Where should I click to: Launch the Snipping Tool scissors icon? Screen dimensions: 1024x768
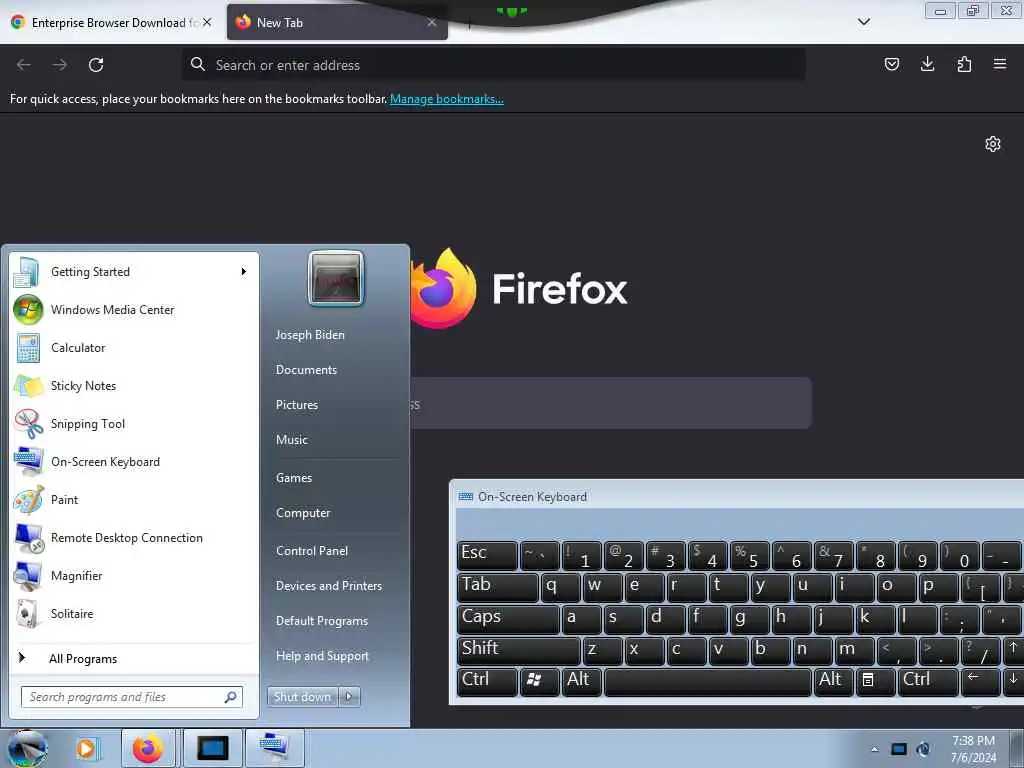pyautogui.click(x=29, y=424)
